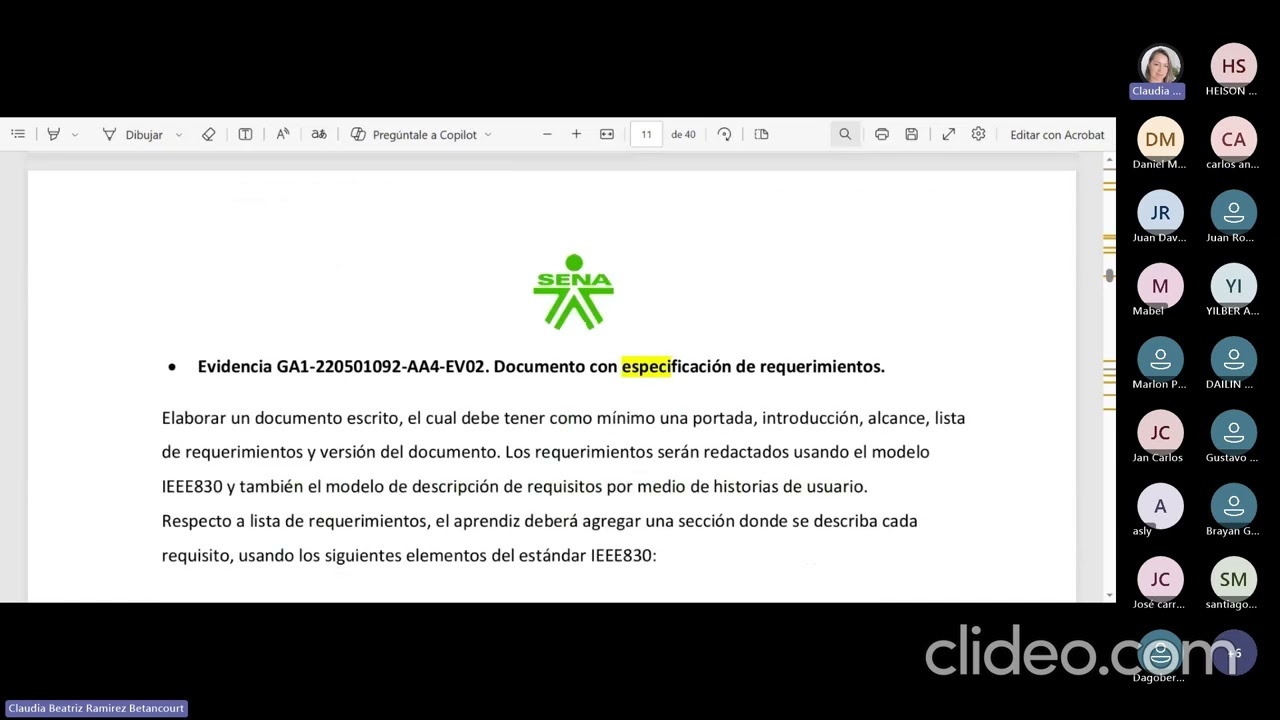The image size is (1280, 720).
Task: Click 'de 40' page count text
Action: coord(683,134)
